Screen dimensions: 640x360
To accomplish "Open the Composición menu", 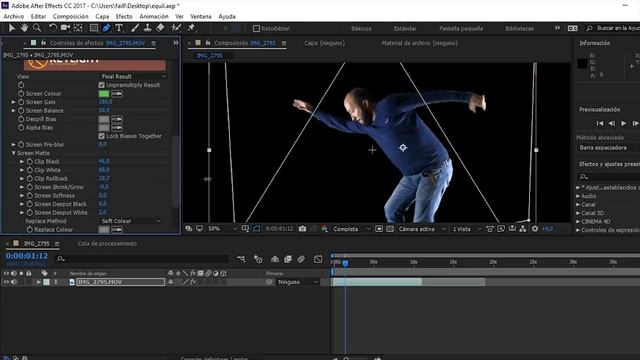I will pos(71,16).
